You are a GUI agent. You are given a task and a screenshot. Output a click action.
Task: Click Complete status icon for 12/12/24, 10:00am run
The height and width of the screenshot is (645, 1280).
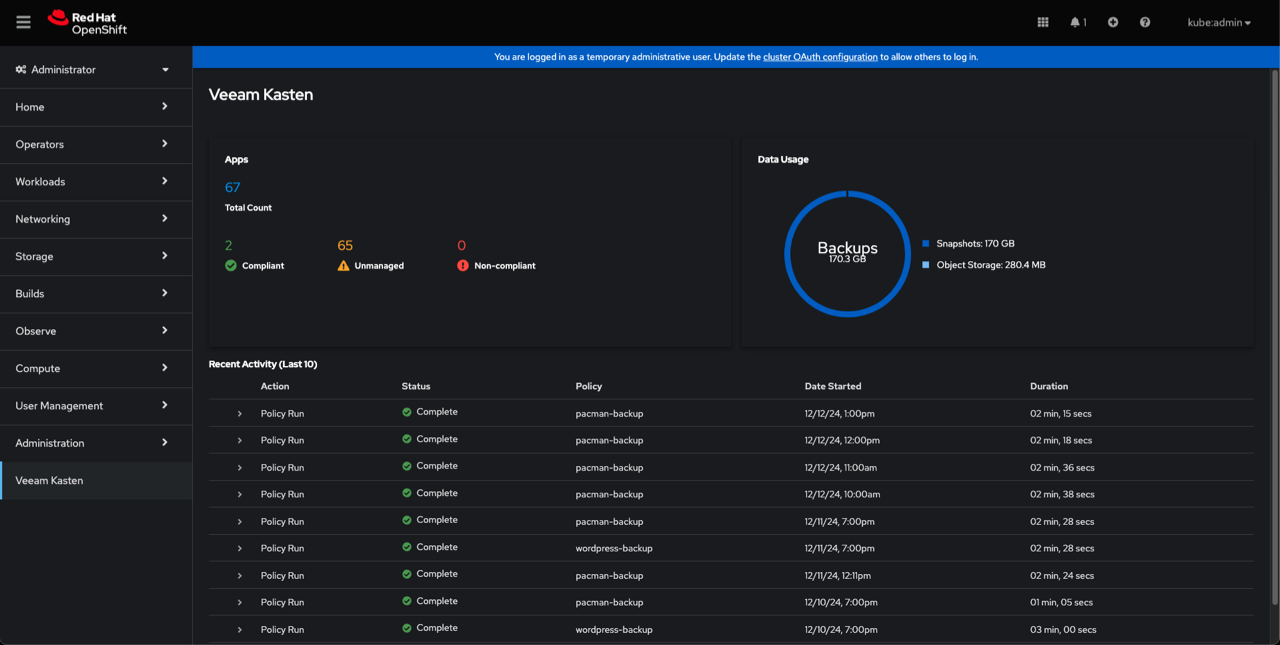click(407, 493)
